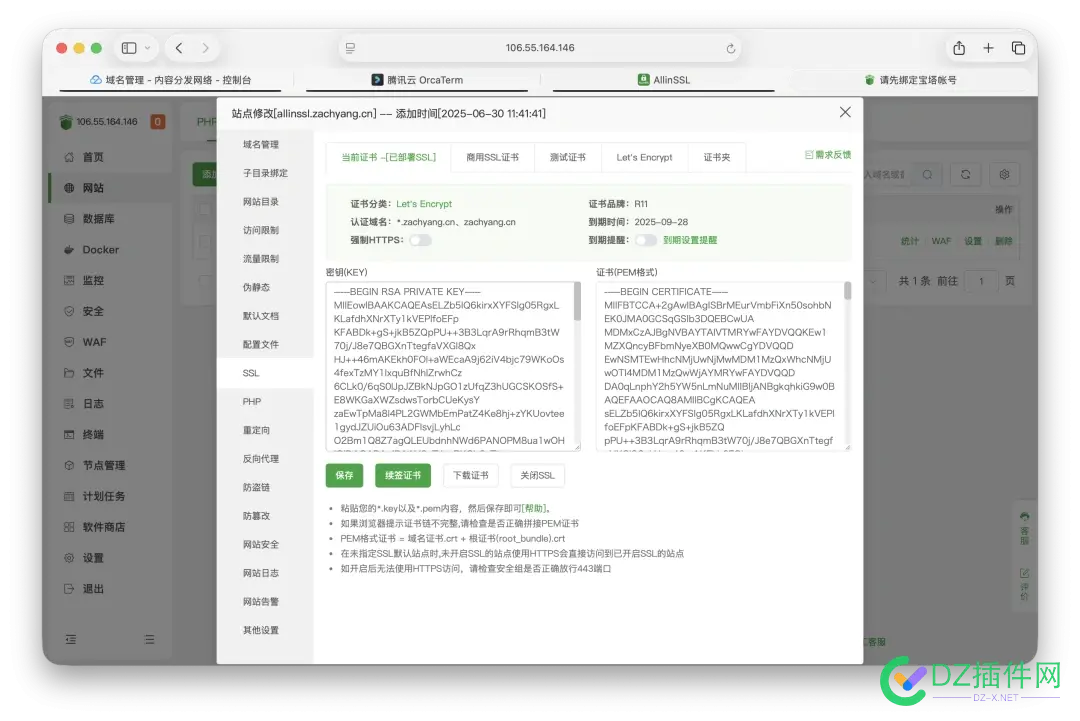Collapse the sidebar with bottom-left icon
Image resolution: width=1080 pixels, height=721 pixels.
(70, 640)
